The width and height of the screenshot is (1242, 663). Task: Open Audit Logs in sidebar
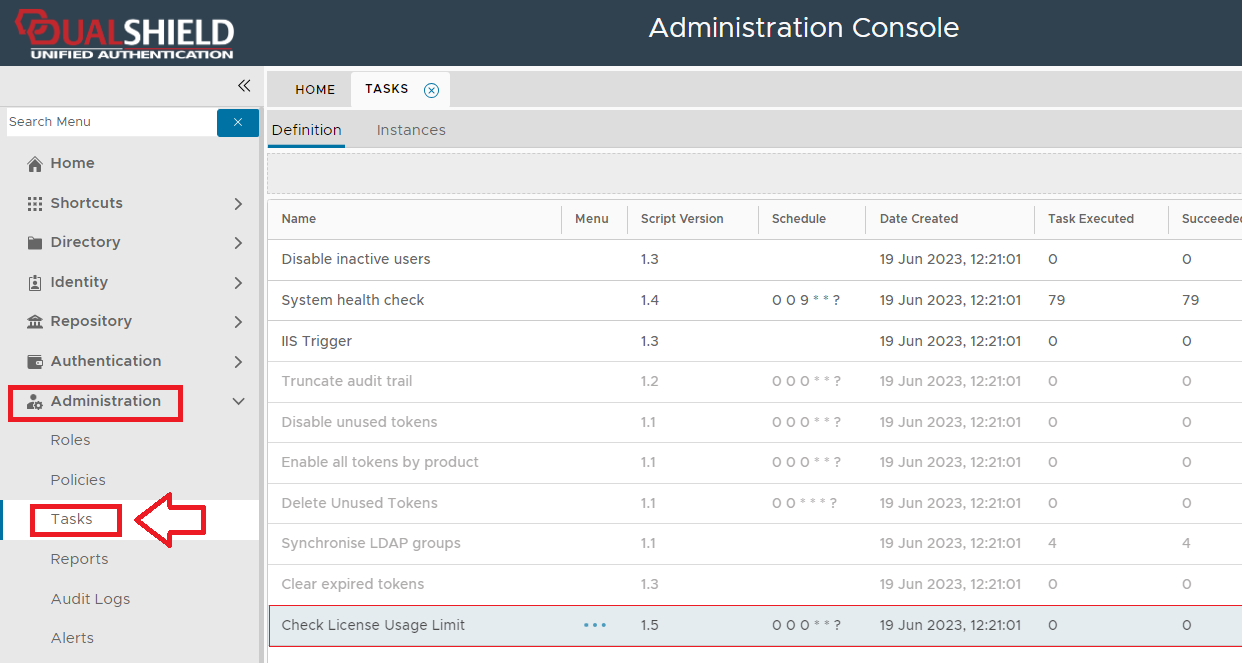(x=90, y=599)
